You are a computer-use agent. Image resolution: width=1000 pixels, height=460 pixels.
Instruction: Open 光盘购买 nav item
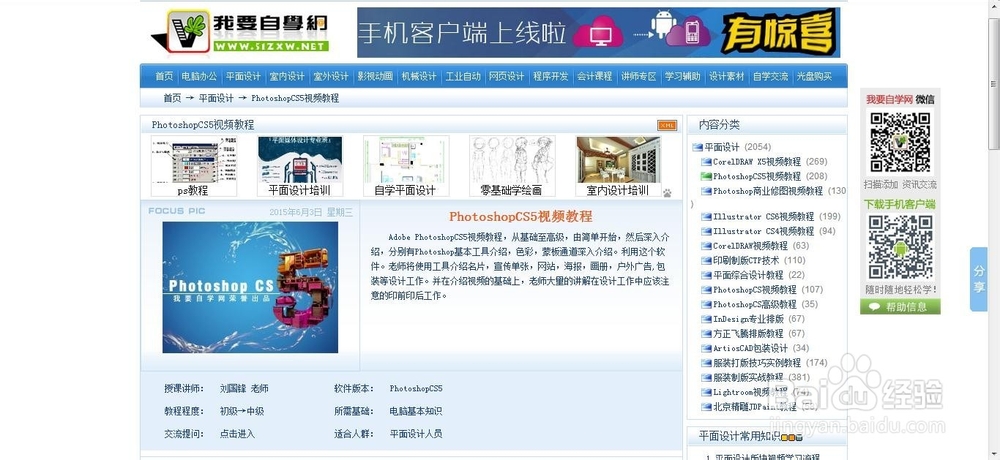(x=814, y=77)
